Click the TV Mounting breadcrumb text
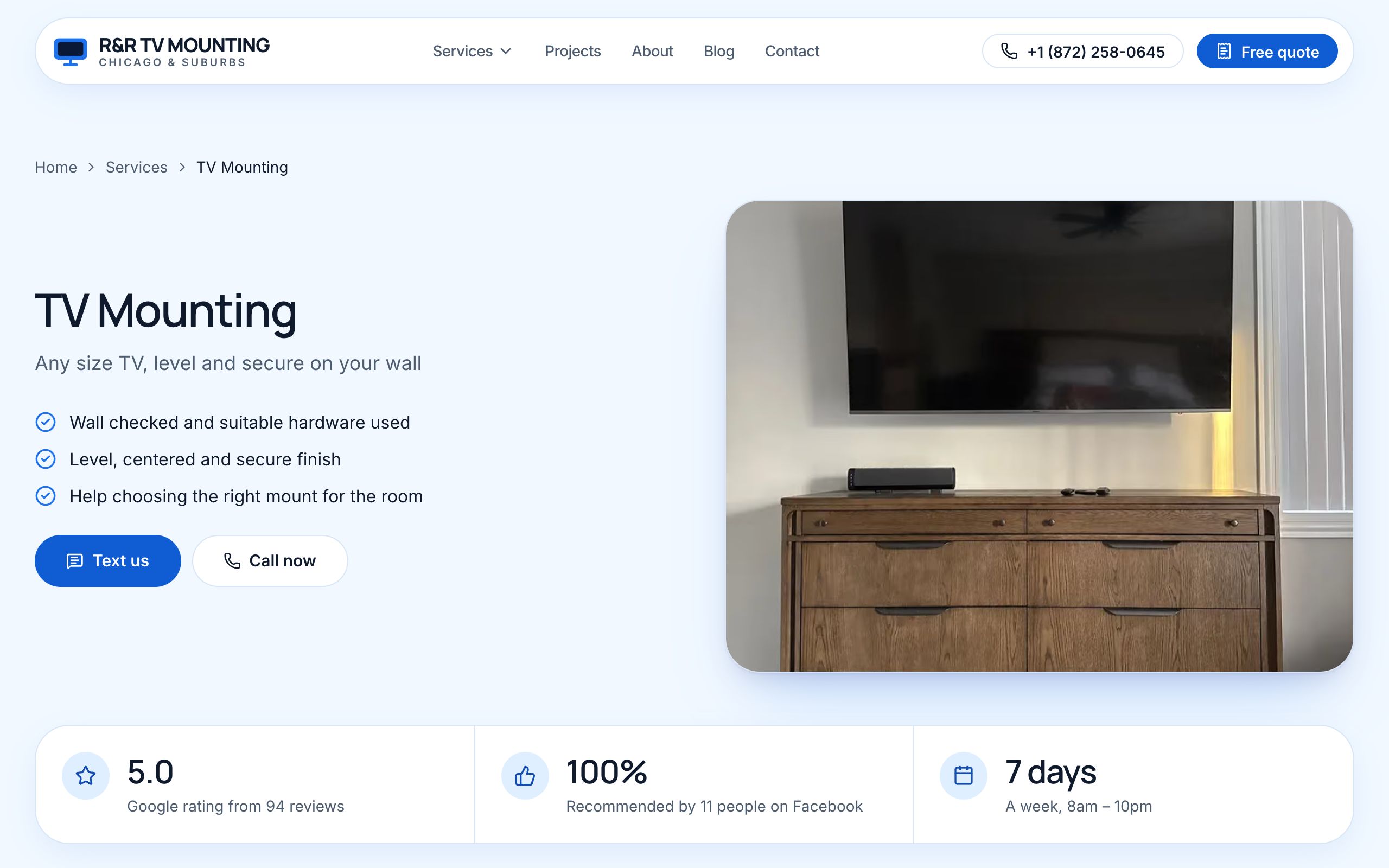The width and height of the screenshot is (1389, 868). pos(242,167)
